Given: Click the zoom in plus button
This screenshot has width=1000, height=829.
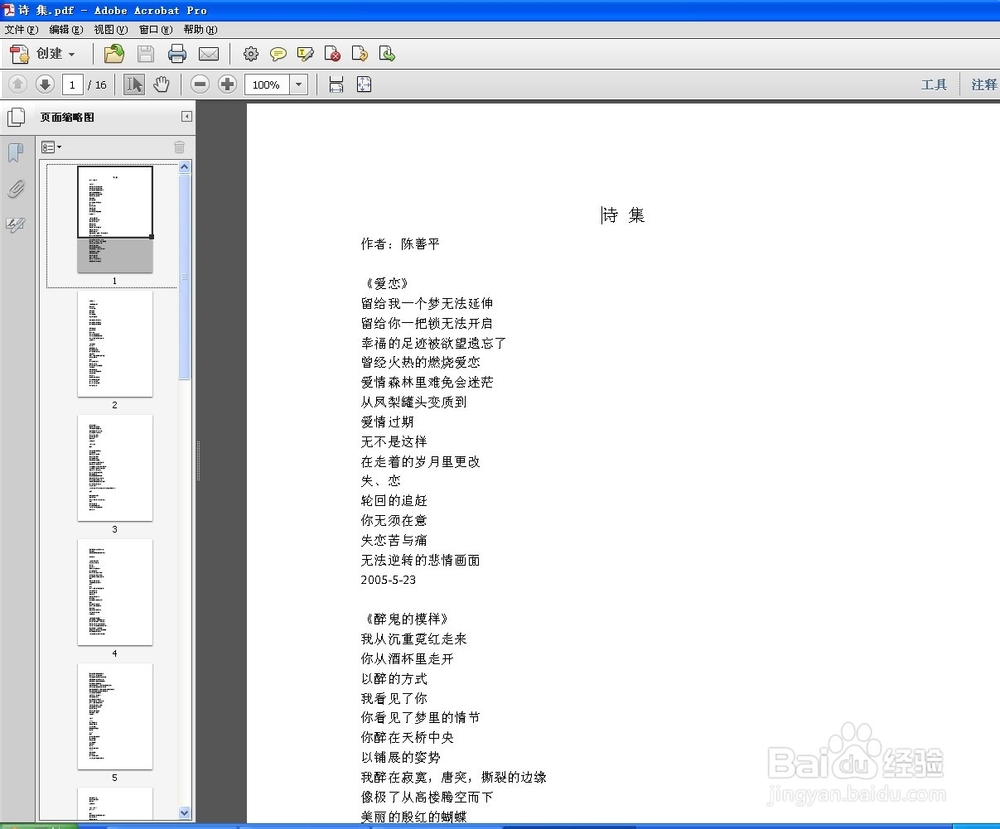Looking at the screenshot, I should tap(227, 84).
